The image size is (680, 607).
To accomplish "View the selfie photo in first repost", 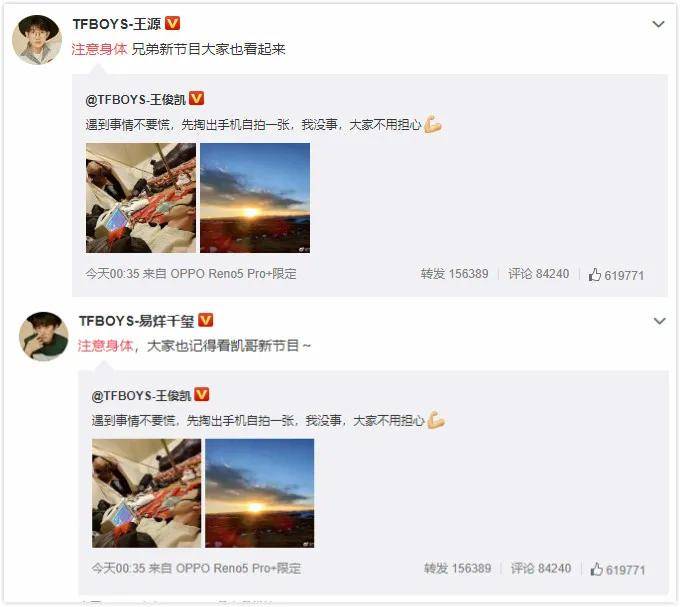I will (141, 198).
